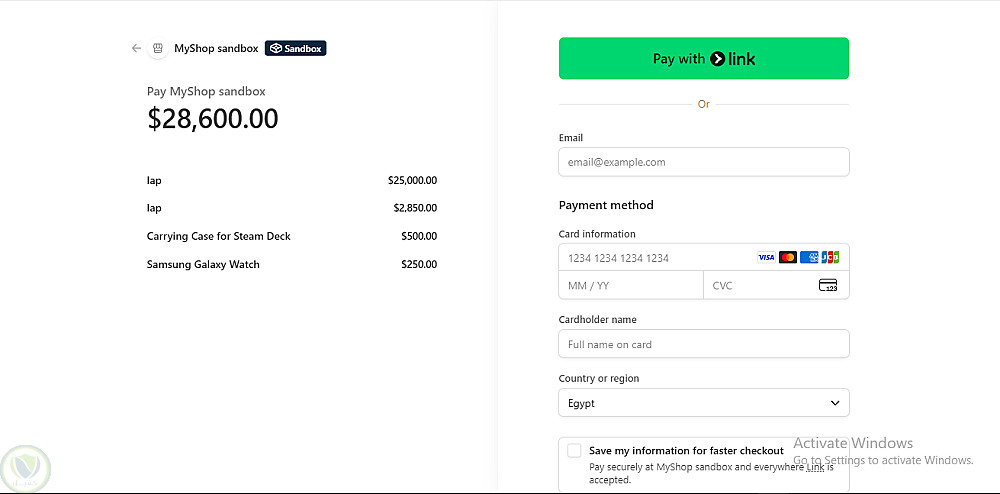Click the Cardholder name field
Screen dimensions: 1000x494
click(x=703, y=344)
